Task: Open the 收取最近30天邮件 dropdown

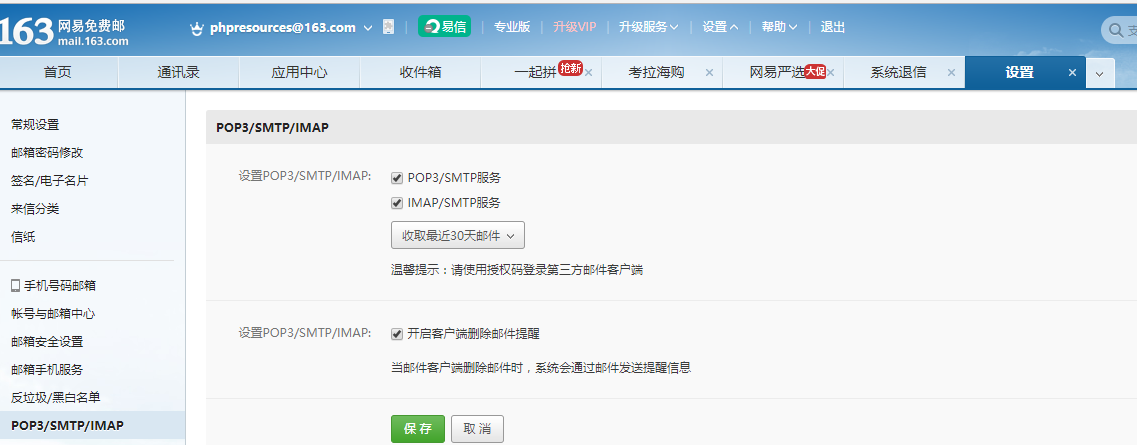Action: 457,236
